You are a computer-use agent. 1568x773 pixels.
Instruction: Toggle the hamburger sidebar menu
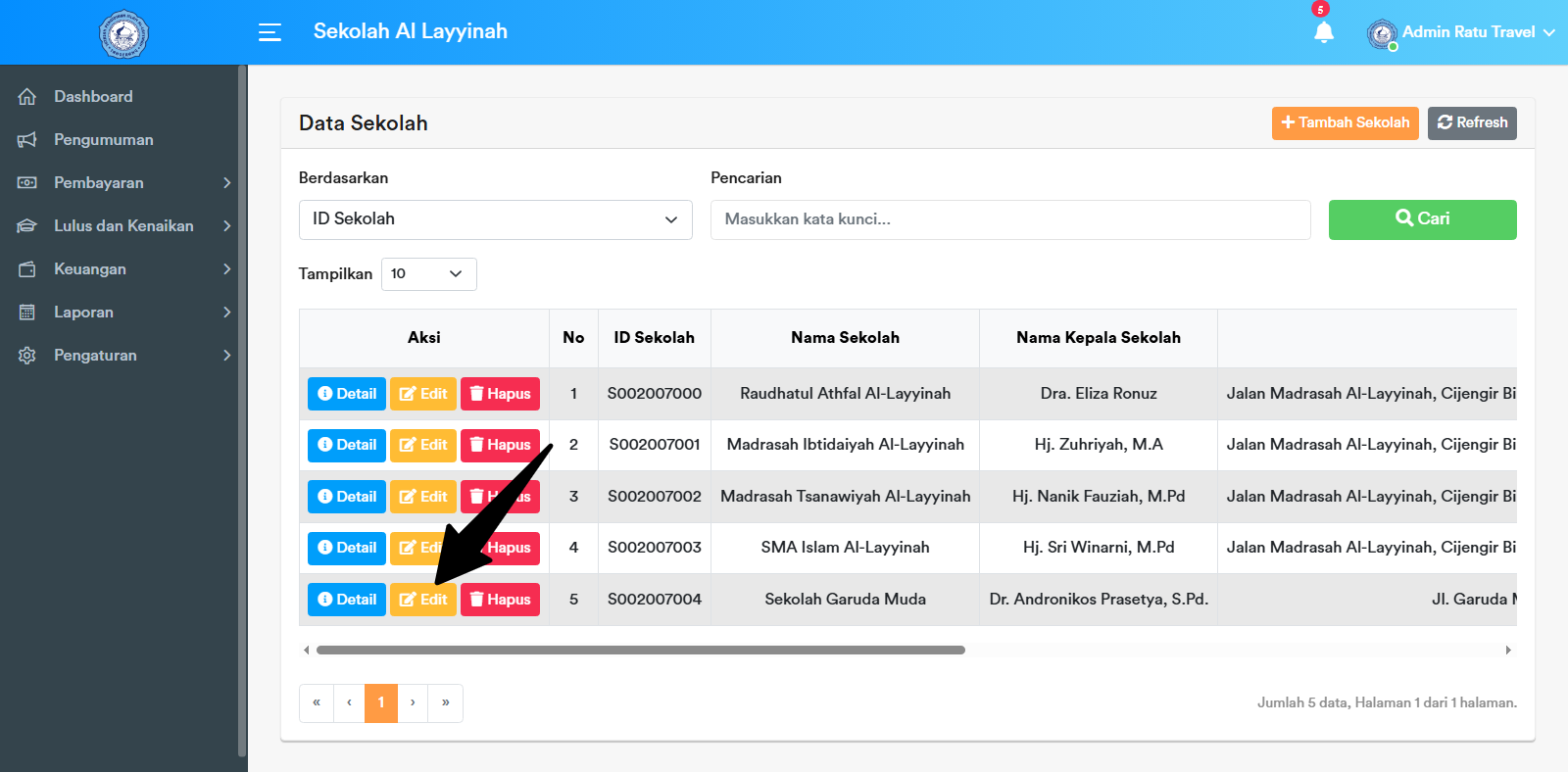pos(269,32)
